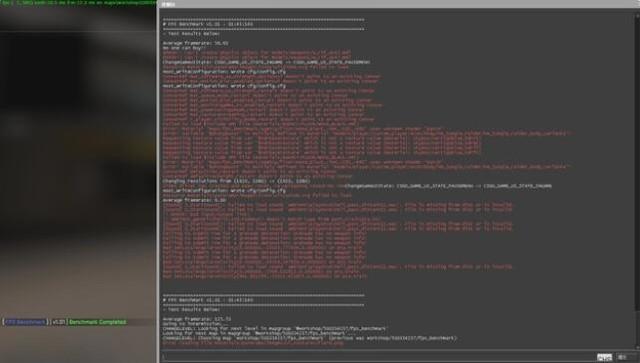Image resolution: width=640 pixels, height=363 pixels.
Task: Click the last 'Average framerate' line near bottom
Action: [x=197, y=319]
